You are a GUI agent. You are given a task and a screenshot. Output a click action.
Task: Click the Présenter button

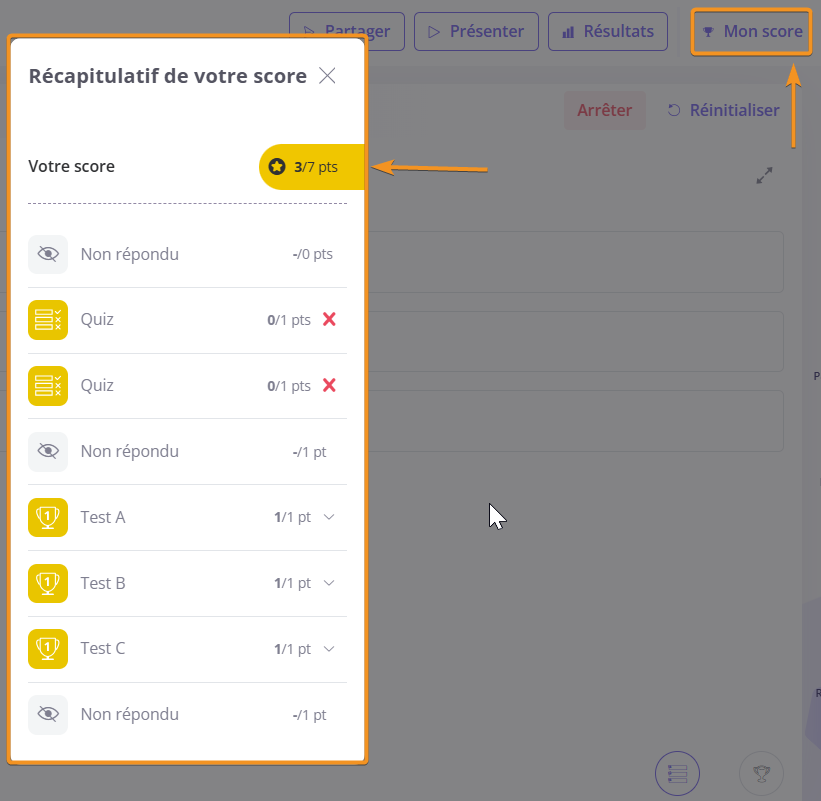[475, 31]
